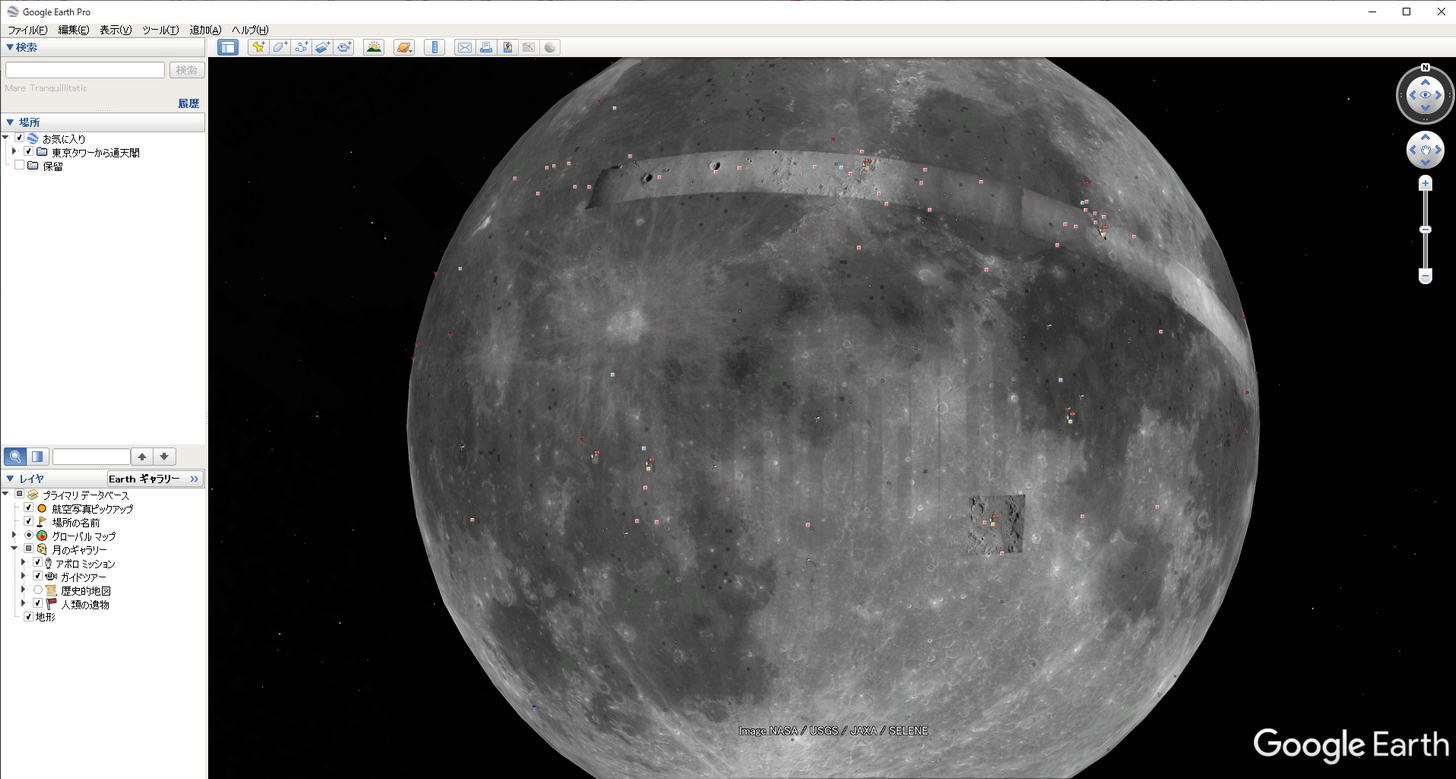Screen dimensions: 1456x779
Task: Expand the ガイドツアー tree node
Action: pos(23,577)
